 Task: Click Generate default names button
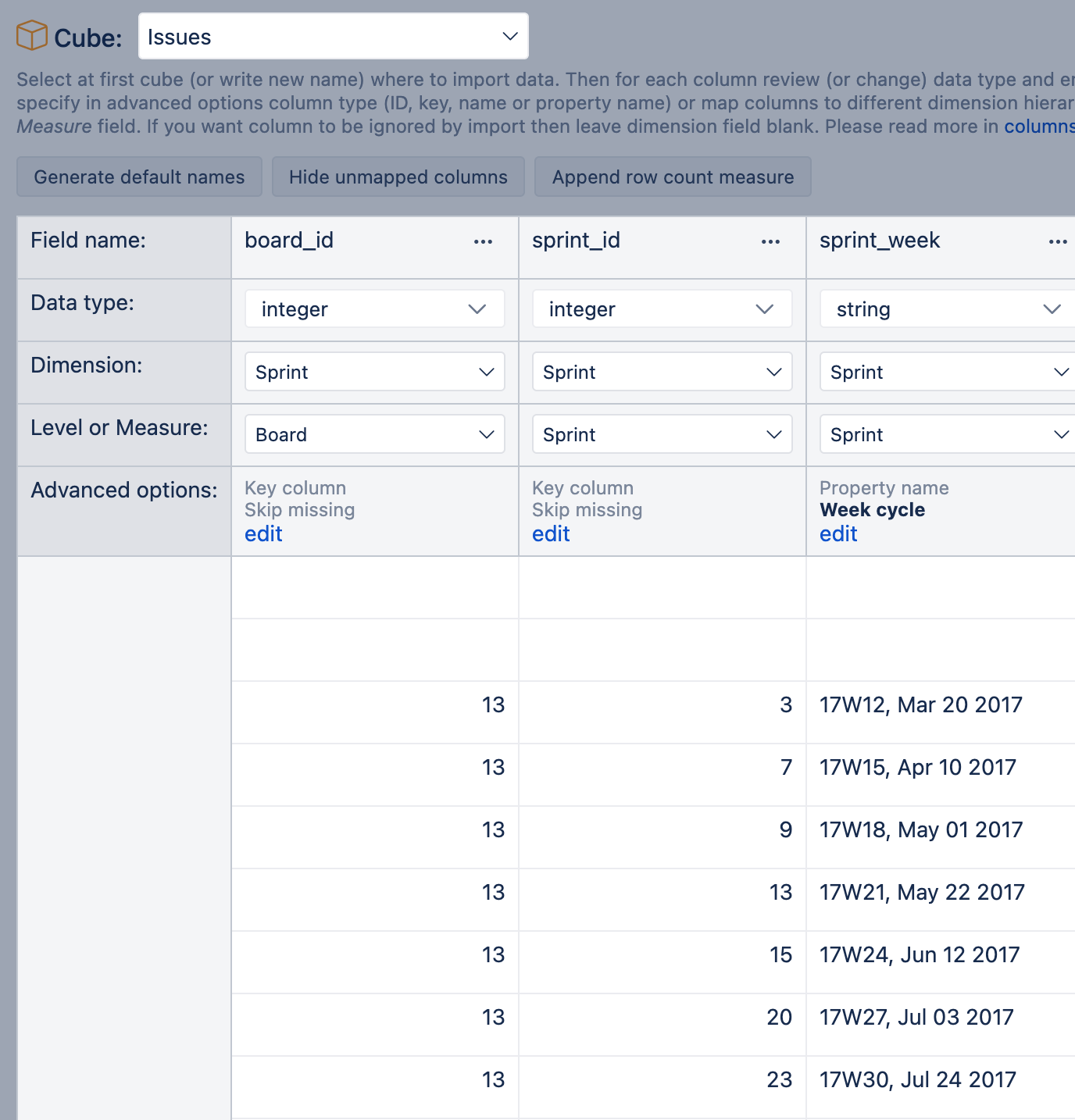139,177
